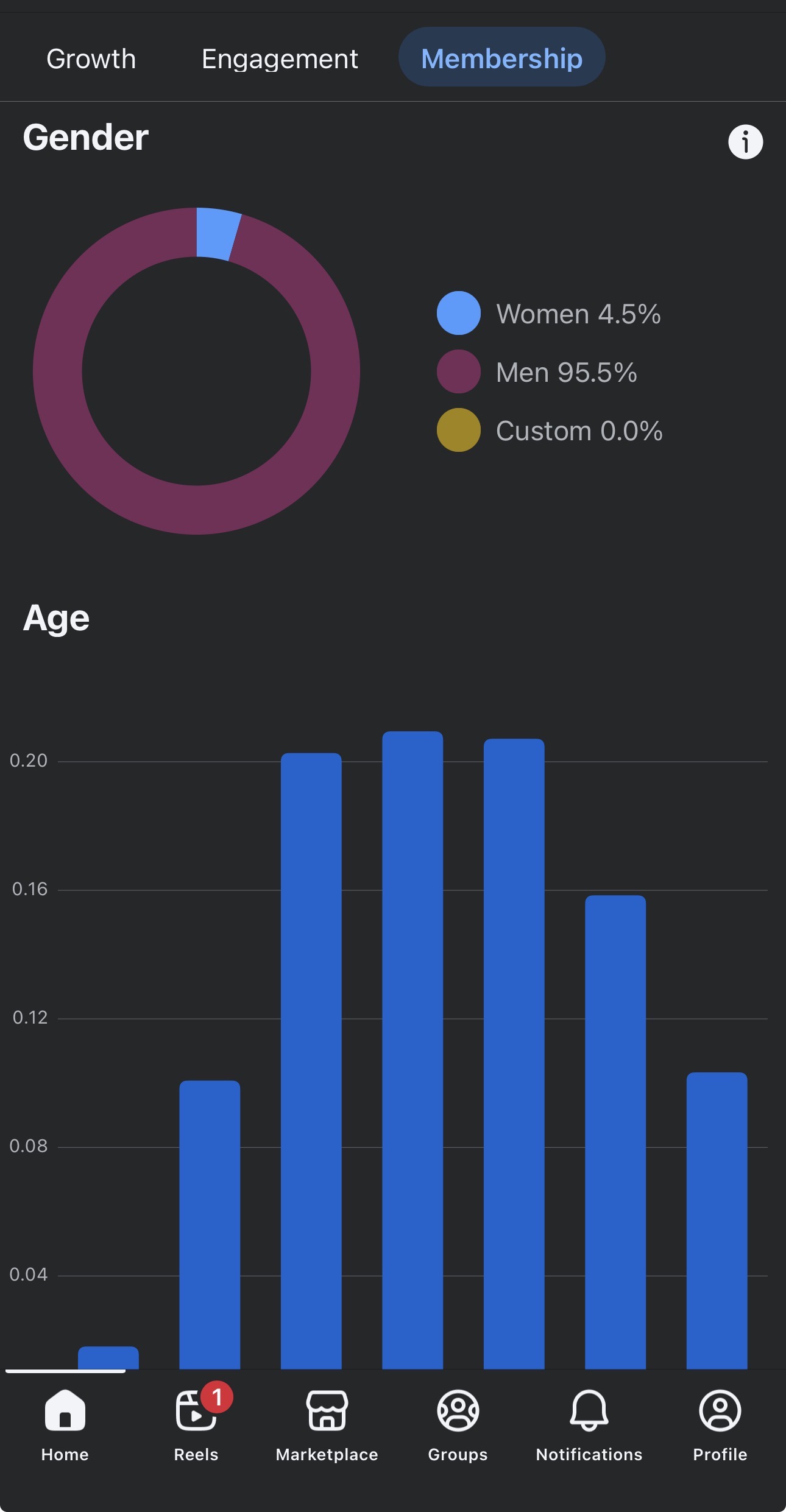Select the Men 95.5% legend label
Image resolution: width=786 pixels, height=1512 pixels.
coord(566,372)
